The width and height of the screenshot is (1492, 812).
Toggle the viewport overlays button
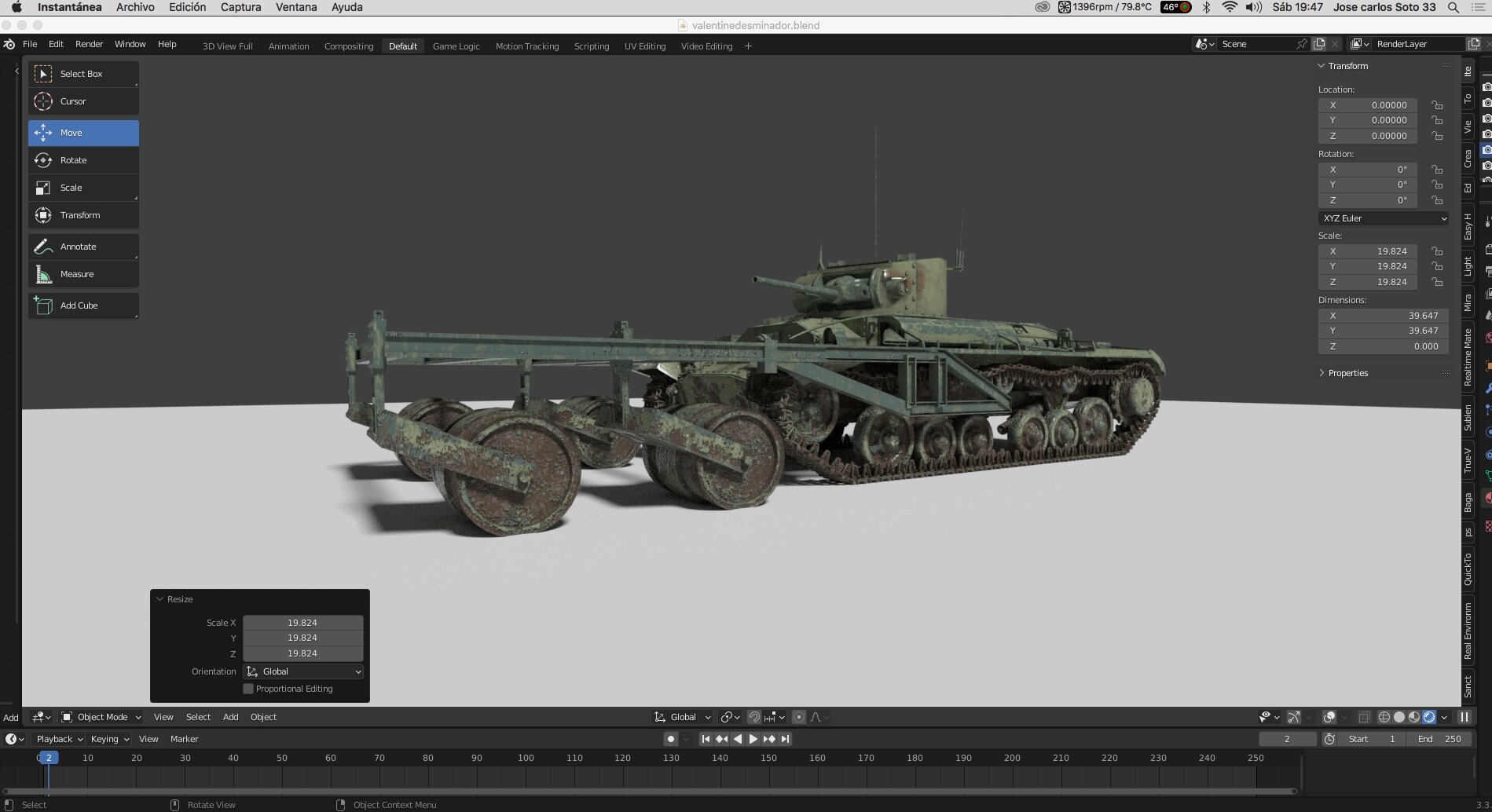pyautogui.click(x=1329, y=717)
